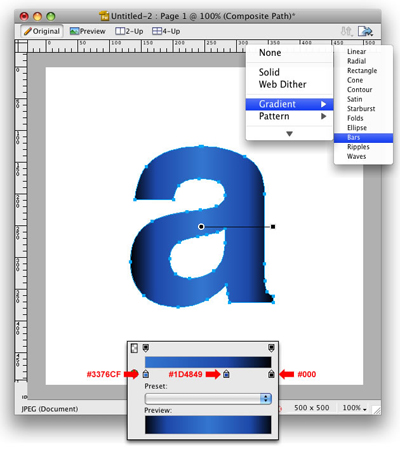Close the document window with red button
Image resolution: width=400 pixels, height=454 pixels.
(x=24, y=16)
